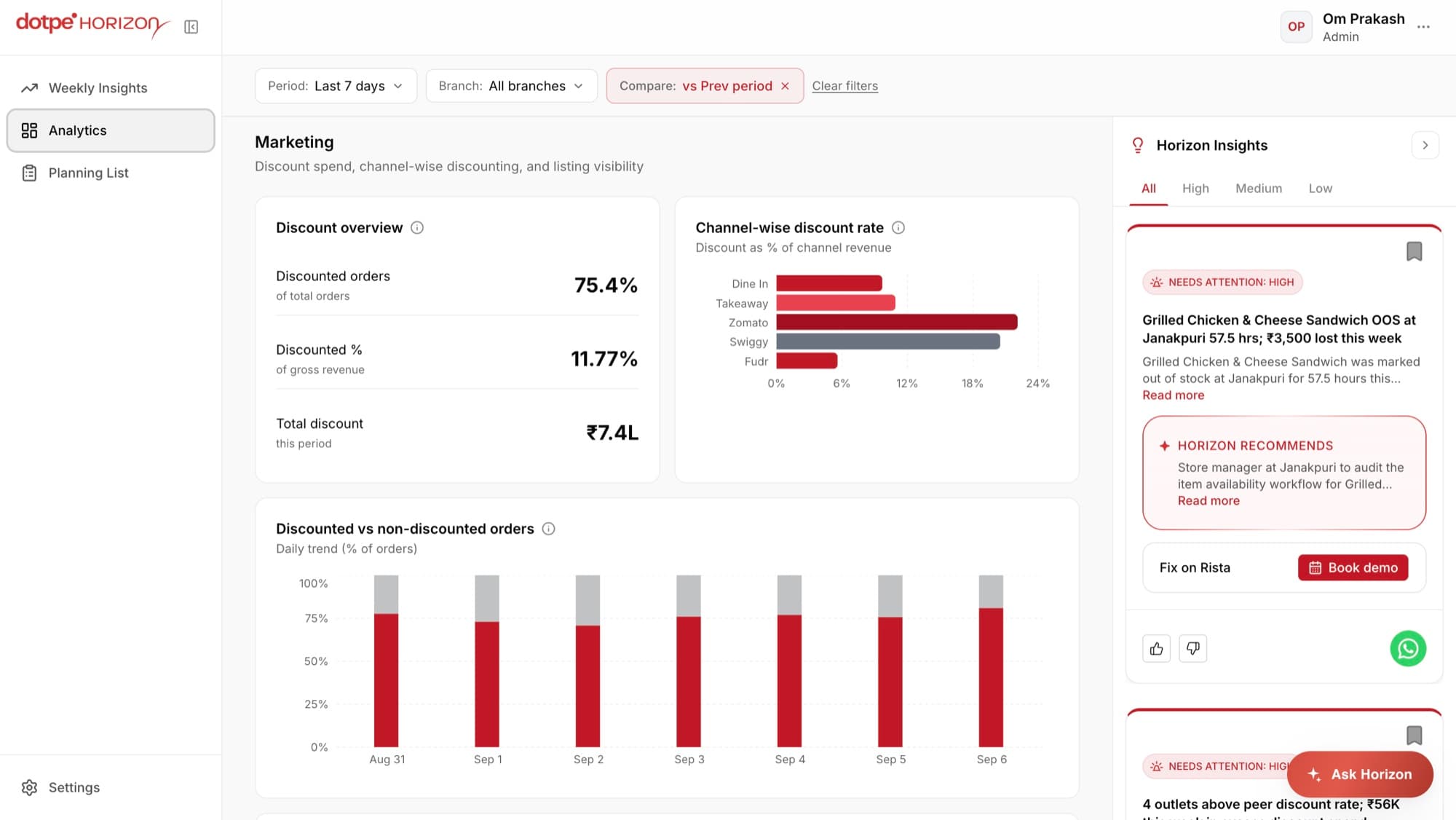
Task: Click Clear filters link
Action: coord(844,86)
